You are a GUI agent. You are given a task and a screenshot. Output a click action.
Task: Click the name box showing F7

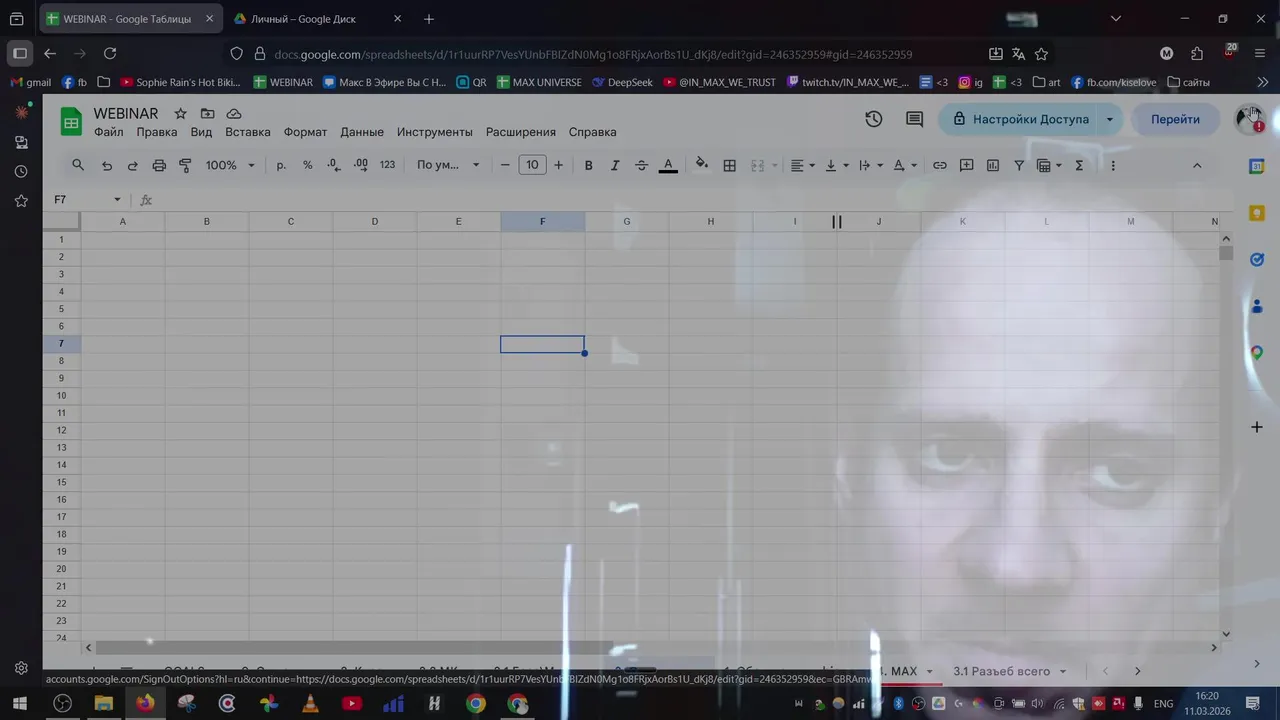click(87, 200)
